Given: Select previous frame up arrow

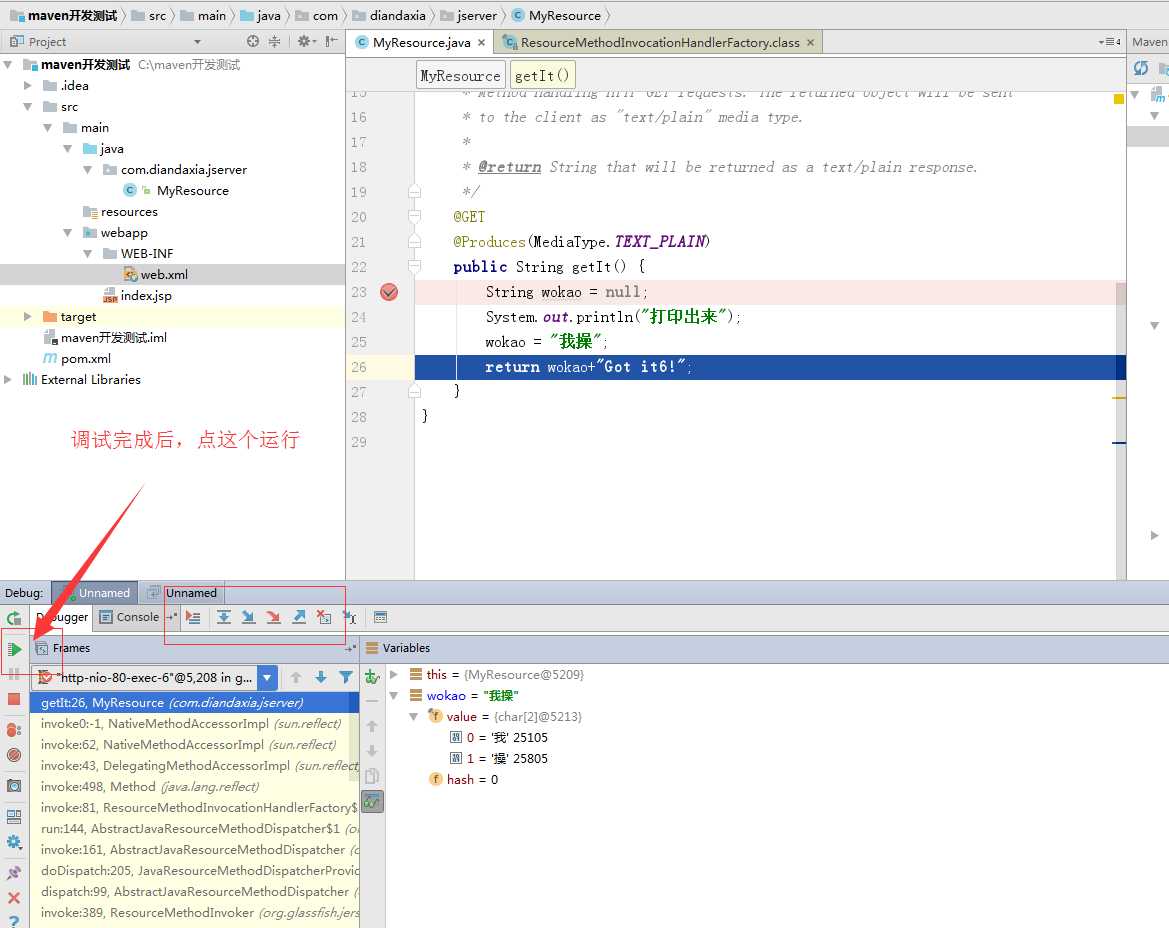Looking at the screenshot, I should click(296, 678).
